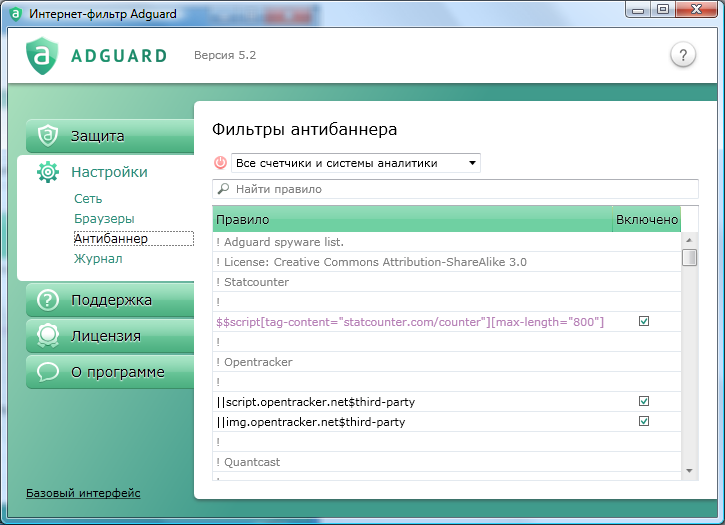The height and width of the screenshot is (525, 725).
Task: Select the '! Quantcast' comment row
Action: (447, 462)
